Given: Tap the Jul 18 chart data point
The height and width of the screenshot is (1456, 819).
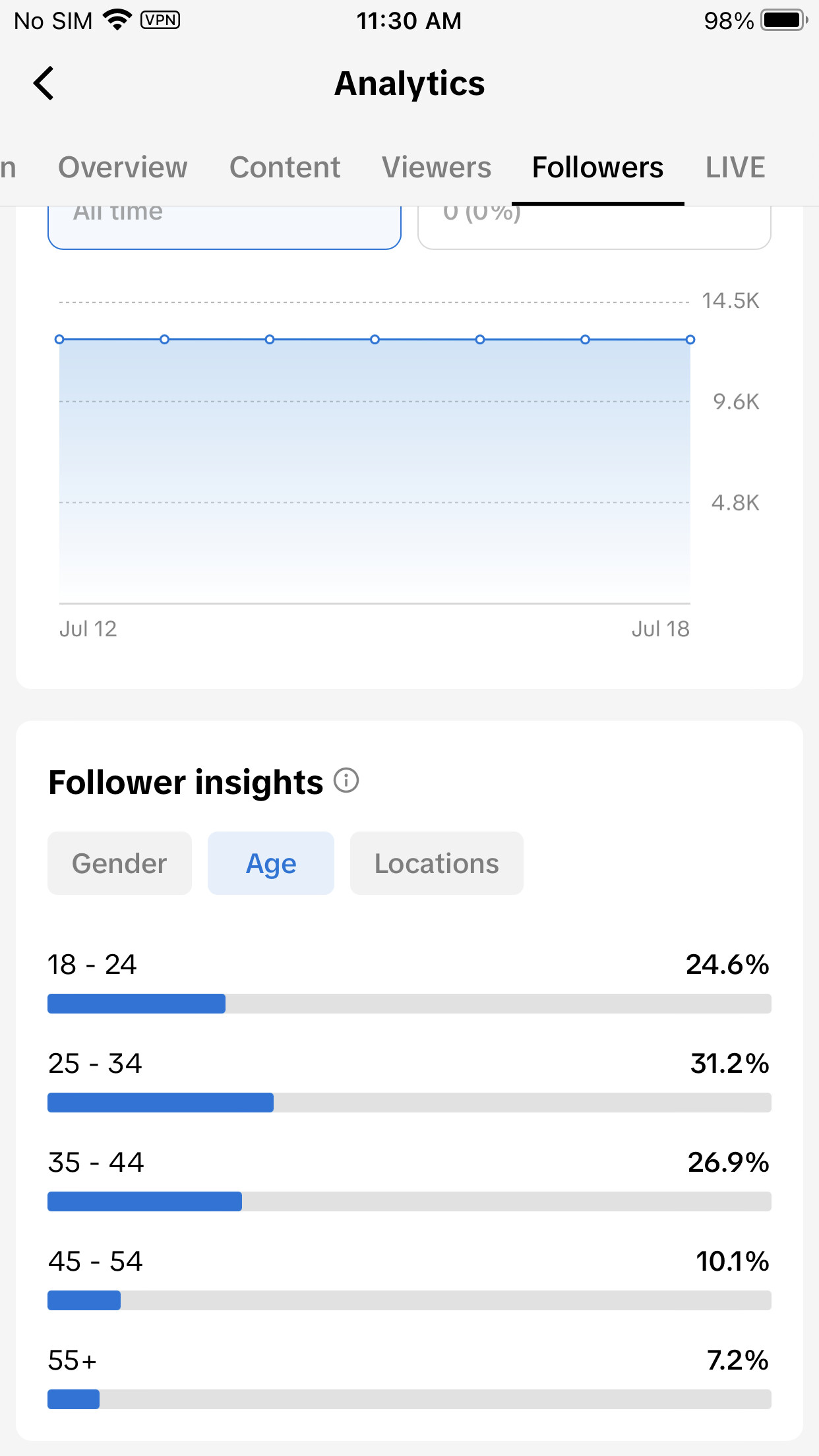Looking at the screenshot, I should coord(690,340).
